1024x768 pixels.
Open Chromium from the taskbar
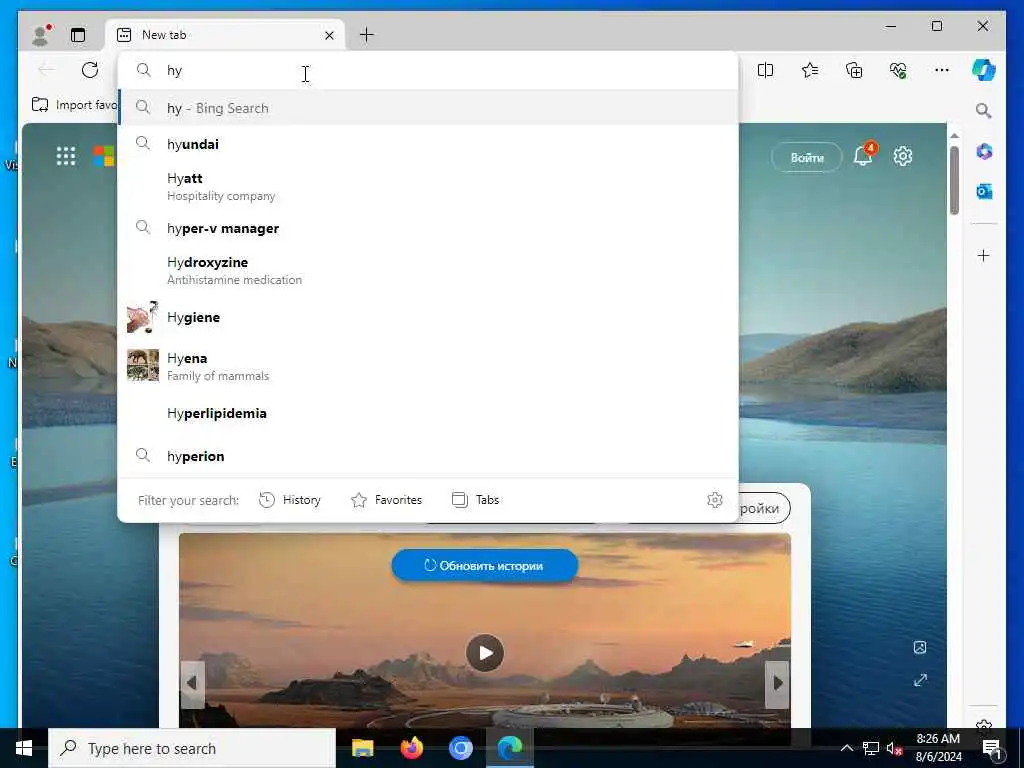coord(460,748)
